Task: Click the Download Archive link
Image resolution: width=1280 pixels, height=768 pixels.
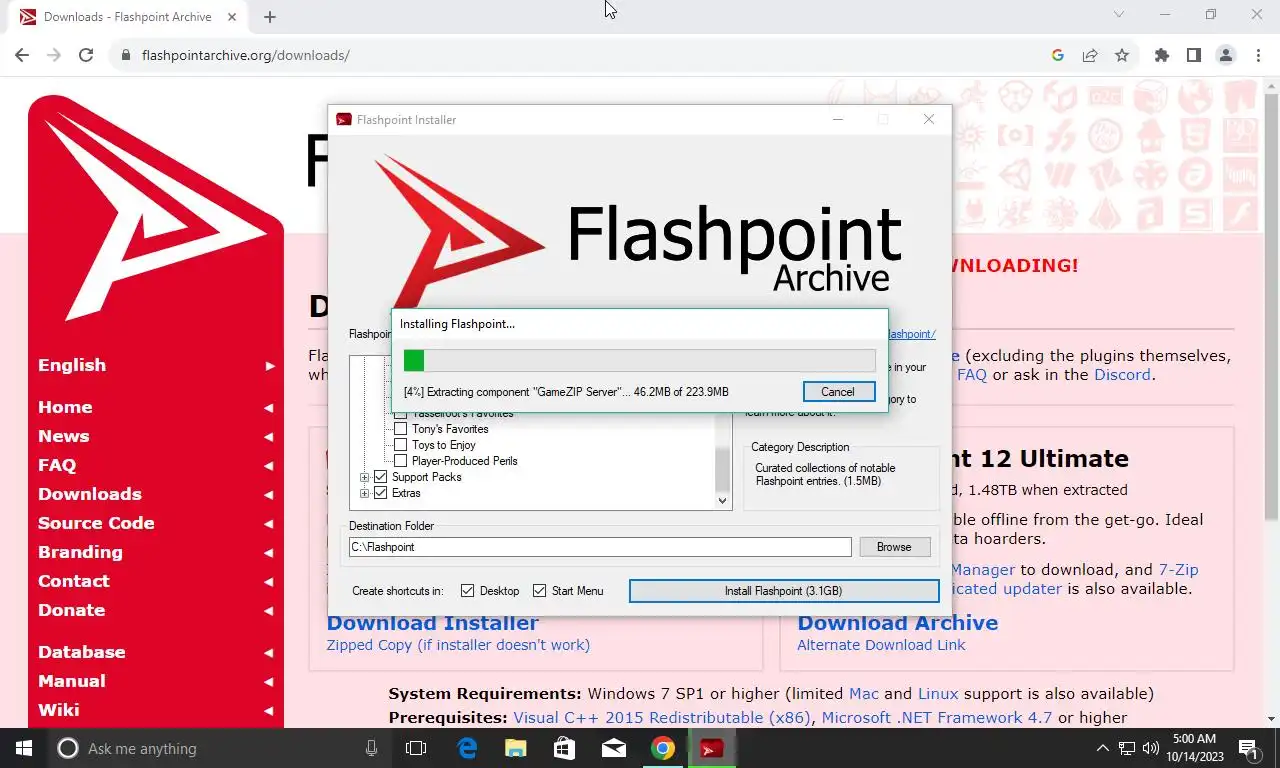Action: pos(897,623)
